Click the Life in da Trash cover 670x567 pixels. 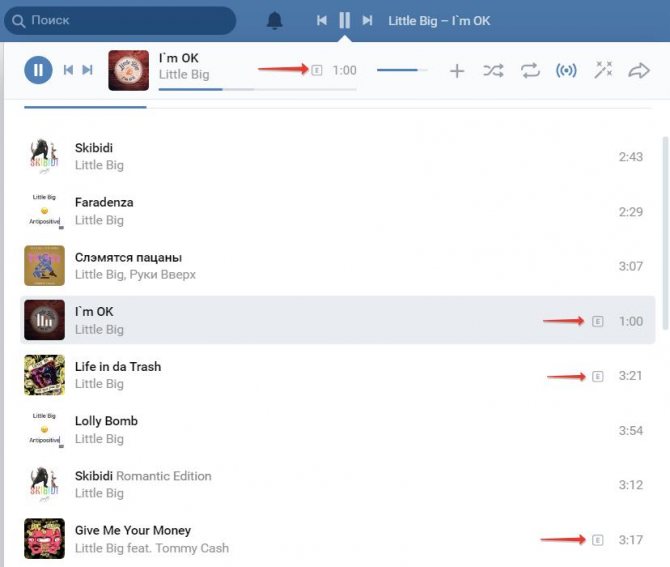44,375
